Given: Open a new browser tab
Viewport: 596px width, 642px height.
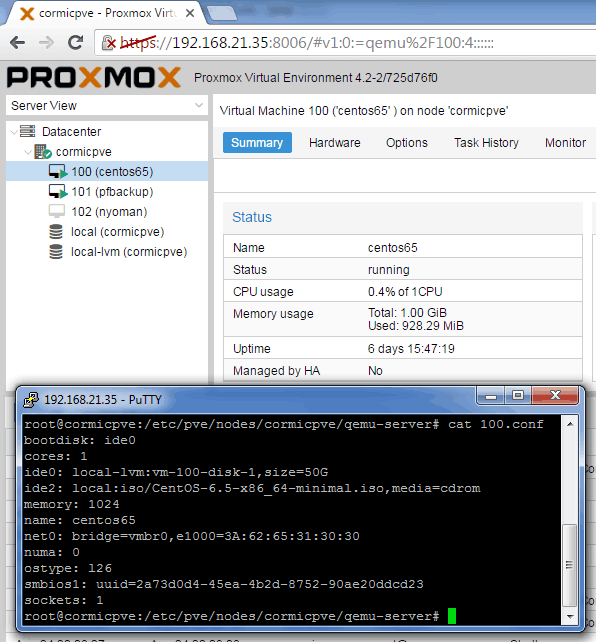Looking at the screenshot, I should [221, 14].
